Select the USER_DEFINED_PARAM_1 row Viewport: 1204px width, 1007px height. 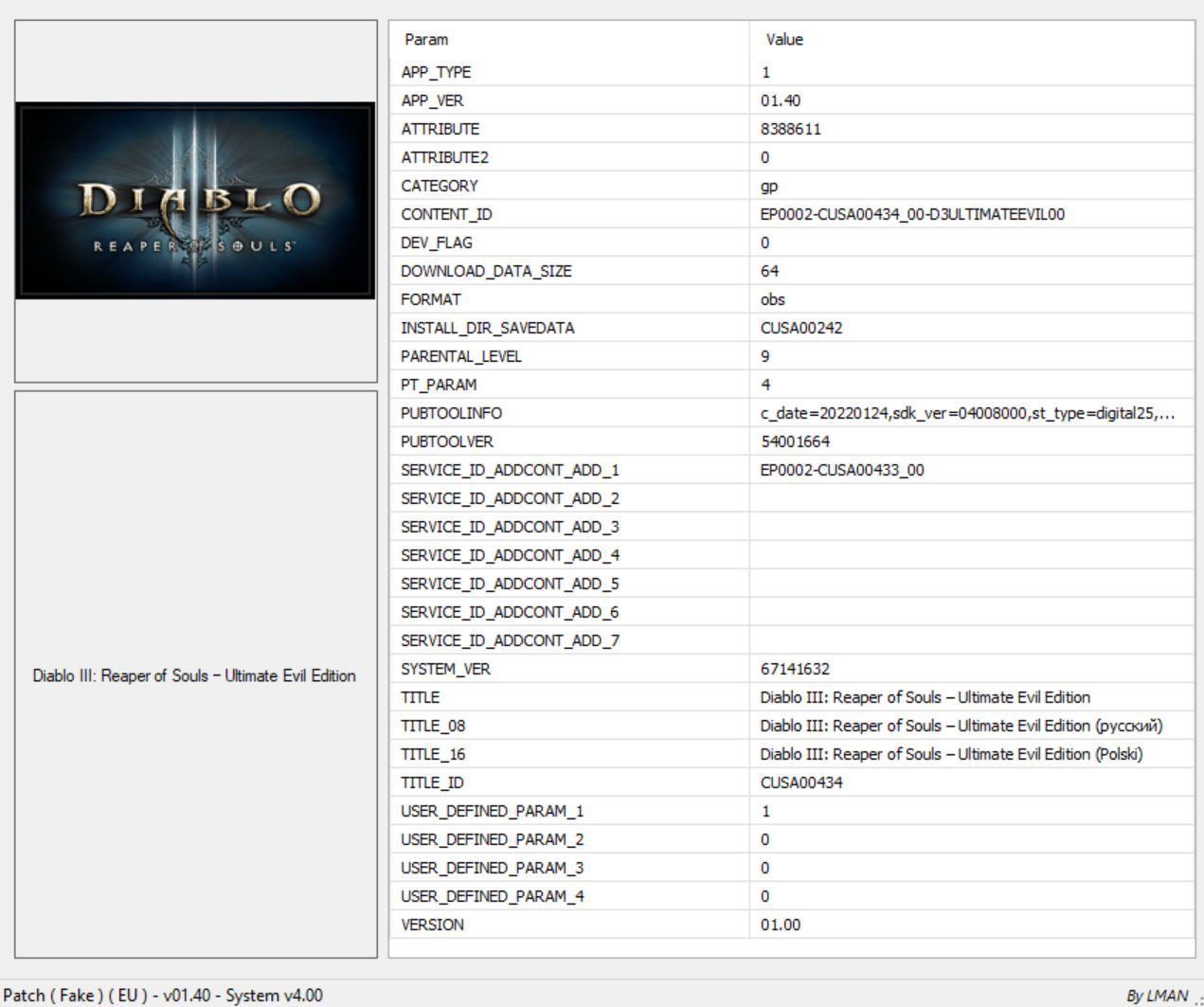[492, 811]
